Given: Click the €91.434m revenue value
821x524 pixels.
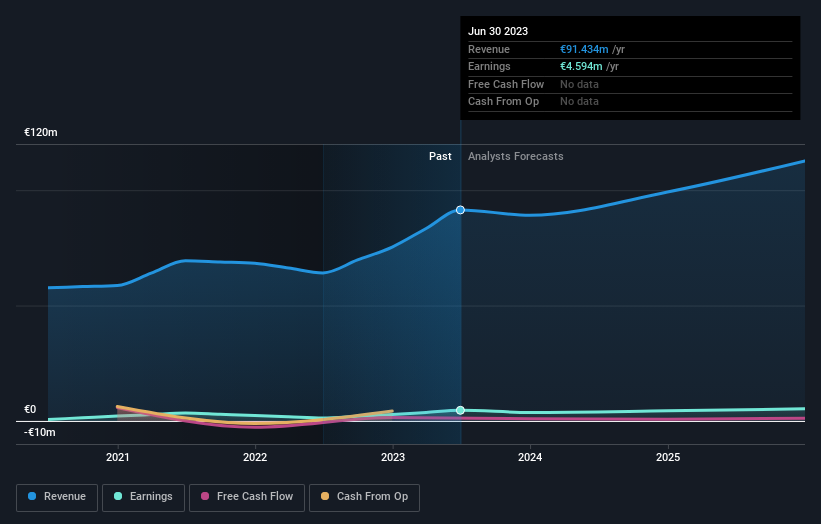Looking at the screenshot, I should [x=584, y=49].
